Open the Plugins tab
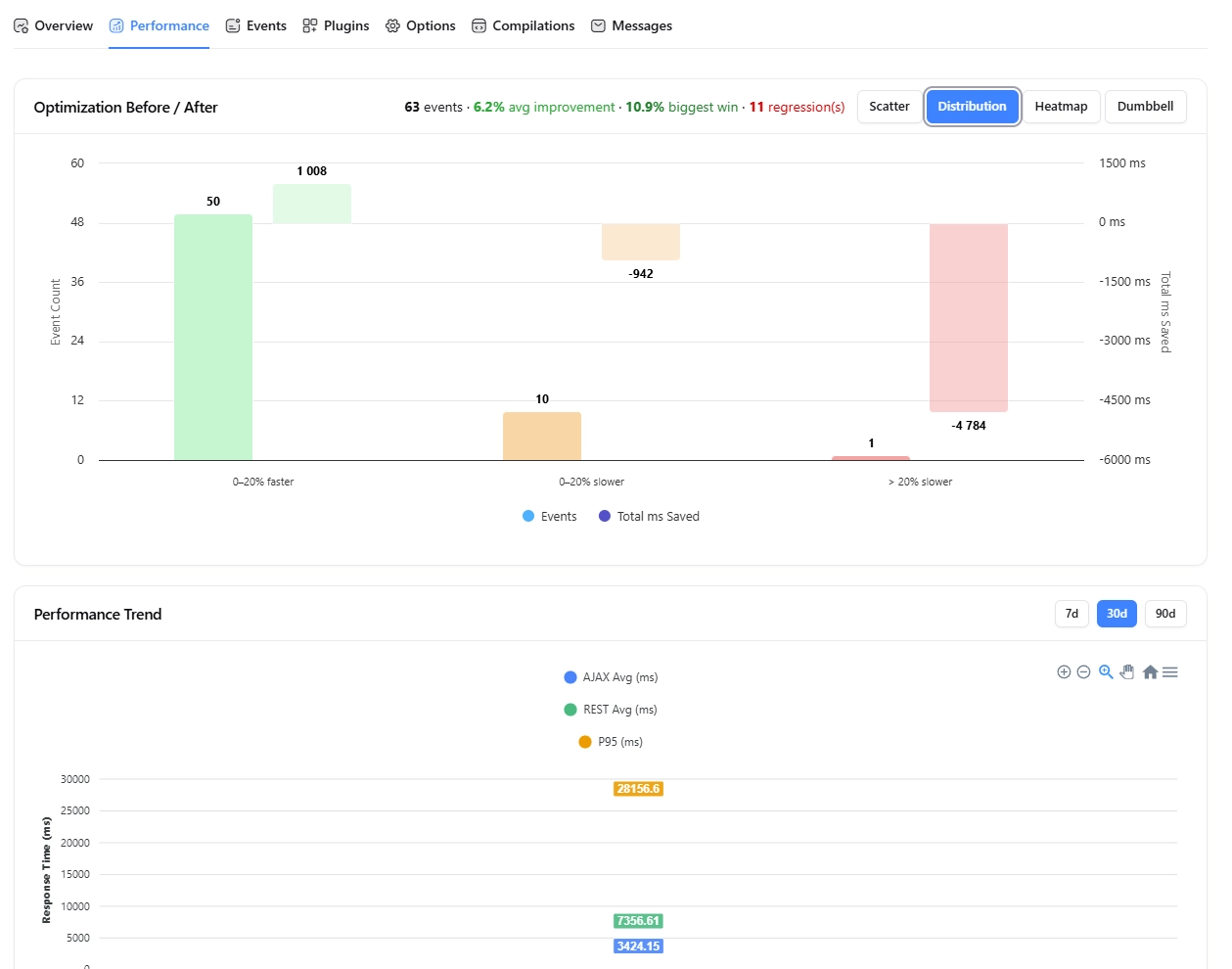Screen dimensions: 1232x969 pos(336,25)
